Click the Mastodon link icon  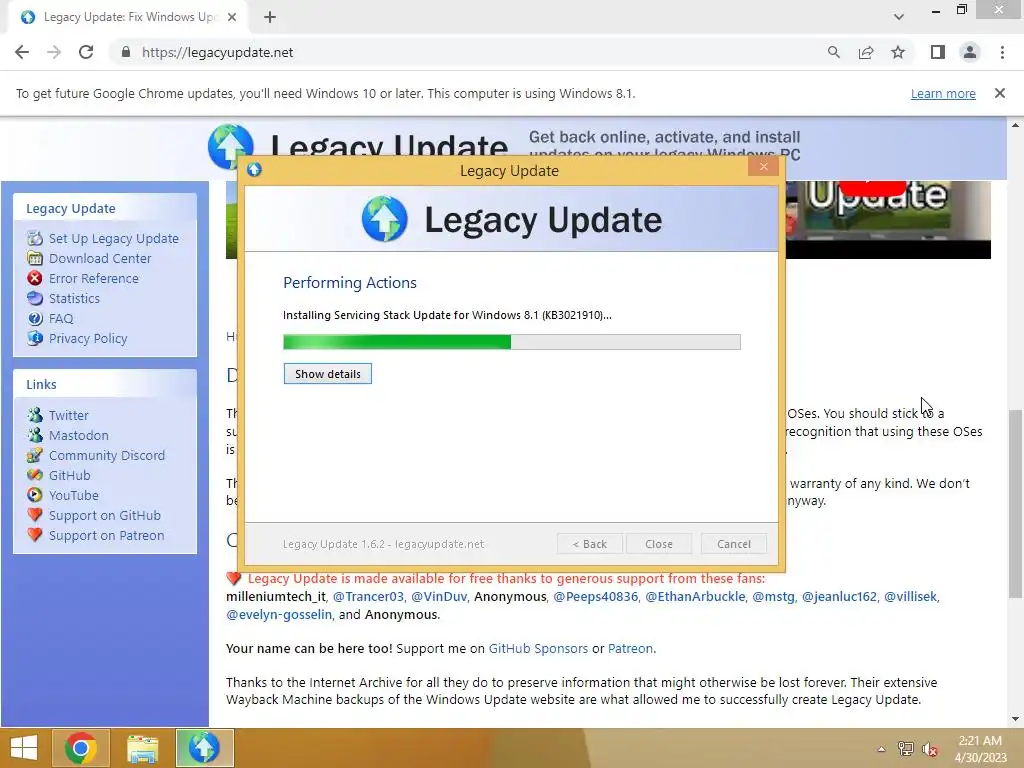pos(35,436)
